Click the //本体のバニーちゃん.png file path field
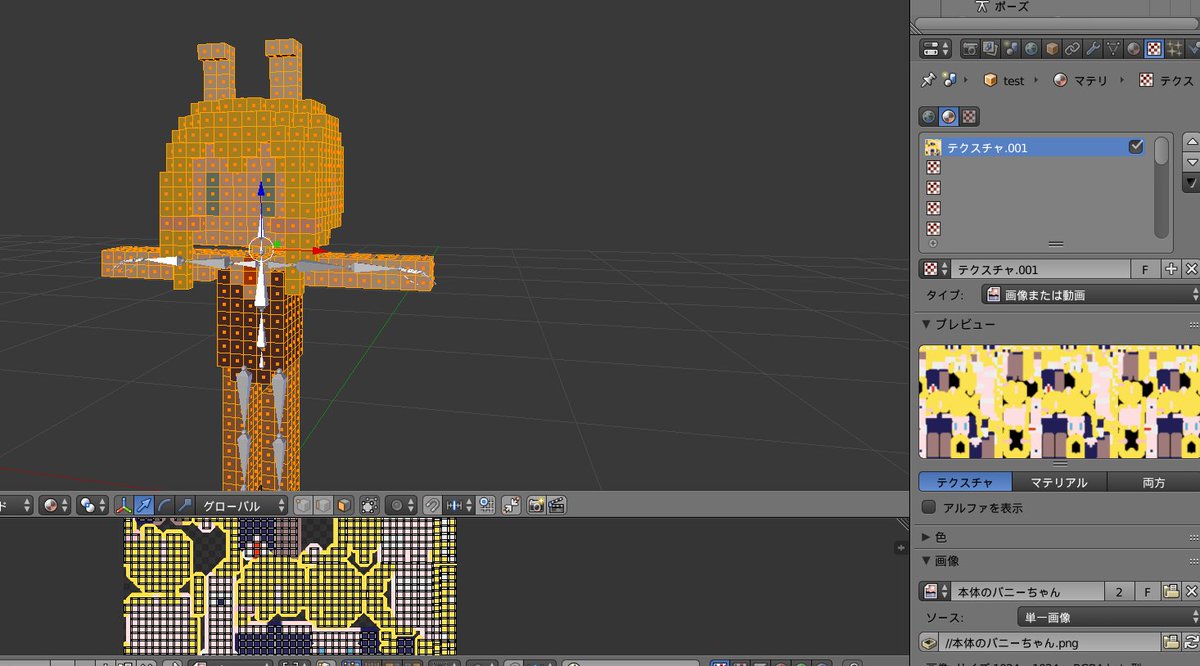Viewport: 1200px width, 666px height. [1050, 642]
